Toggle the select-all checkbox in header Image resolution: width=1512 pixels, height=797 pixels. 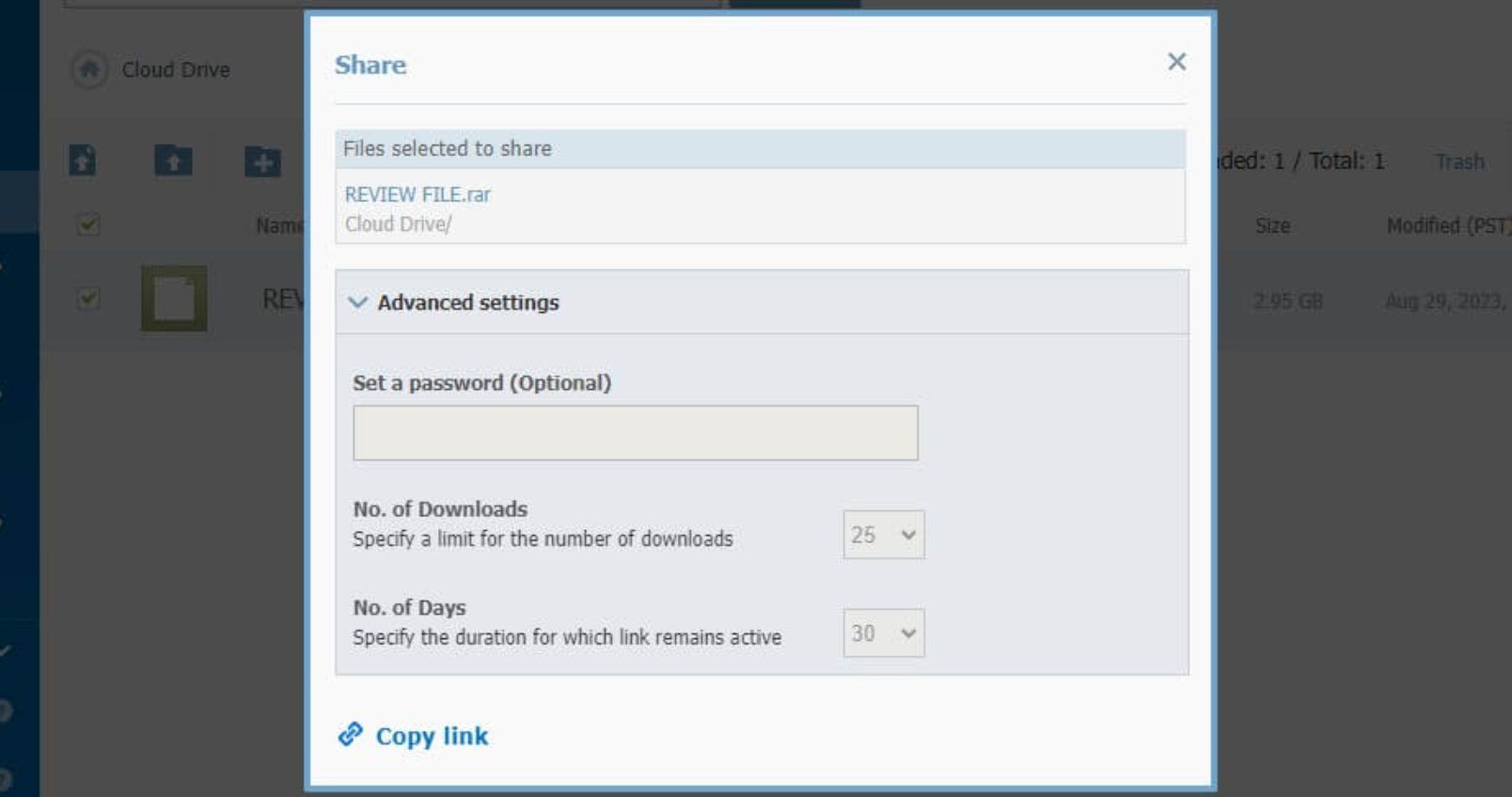coord(88,225)
